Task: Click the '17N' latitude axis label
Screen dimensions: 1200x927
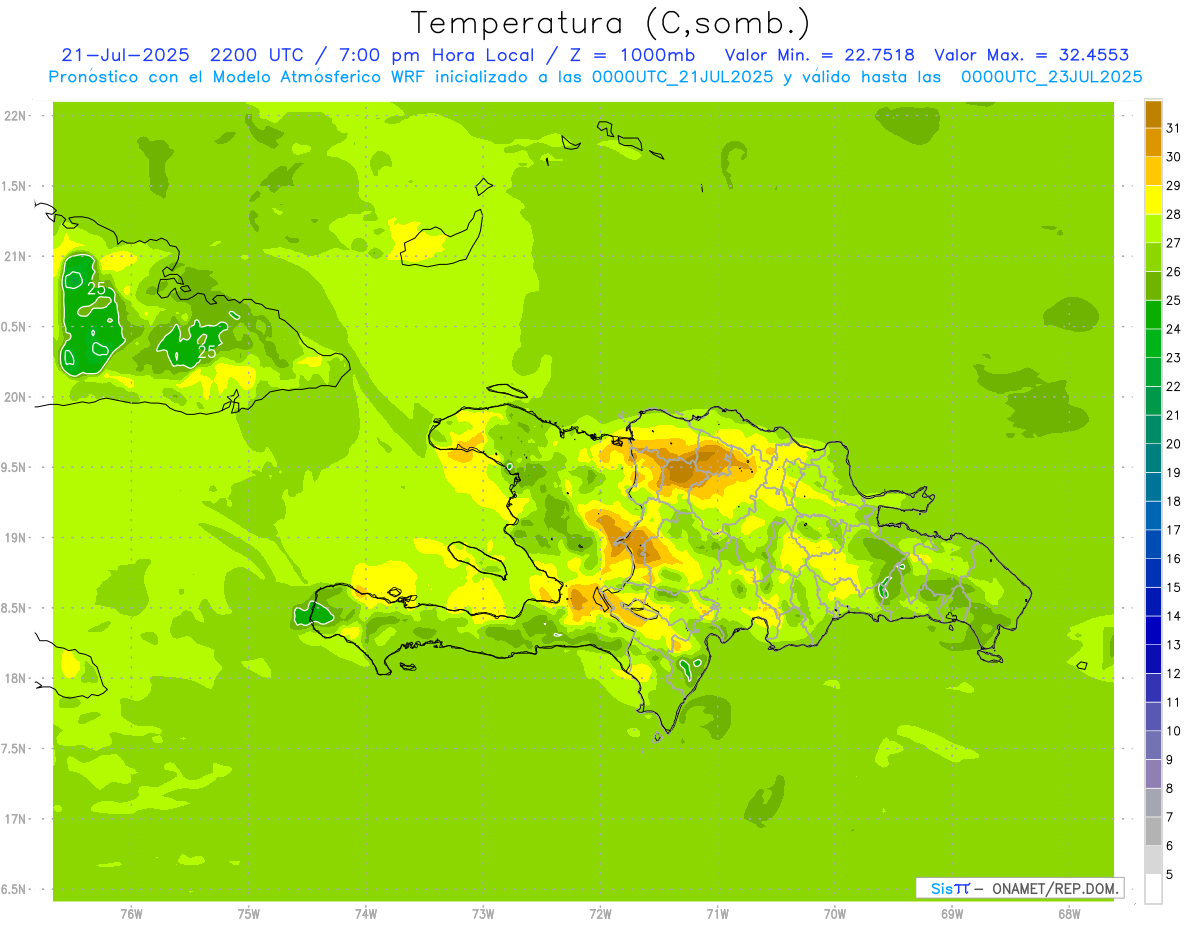Action: tap(15, 819)
